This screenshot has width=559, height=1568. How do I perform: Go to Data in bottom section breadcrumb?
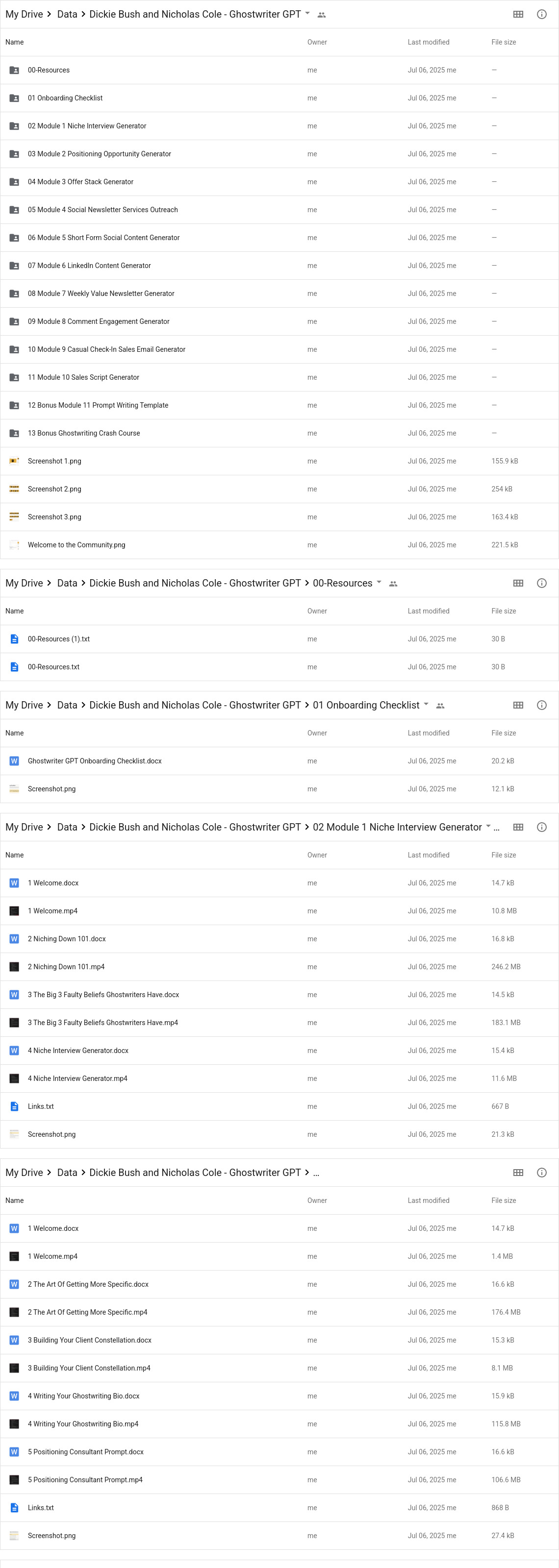point(67,1173)
